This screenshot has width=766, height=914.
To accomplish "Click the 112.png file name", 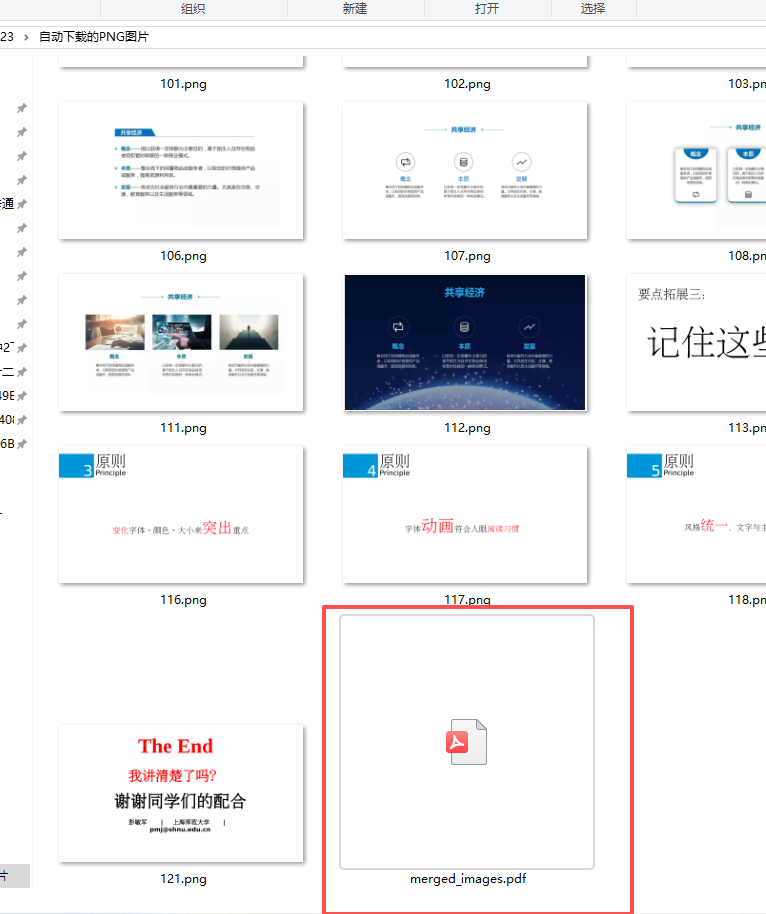I will [467, 428].
